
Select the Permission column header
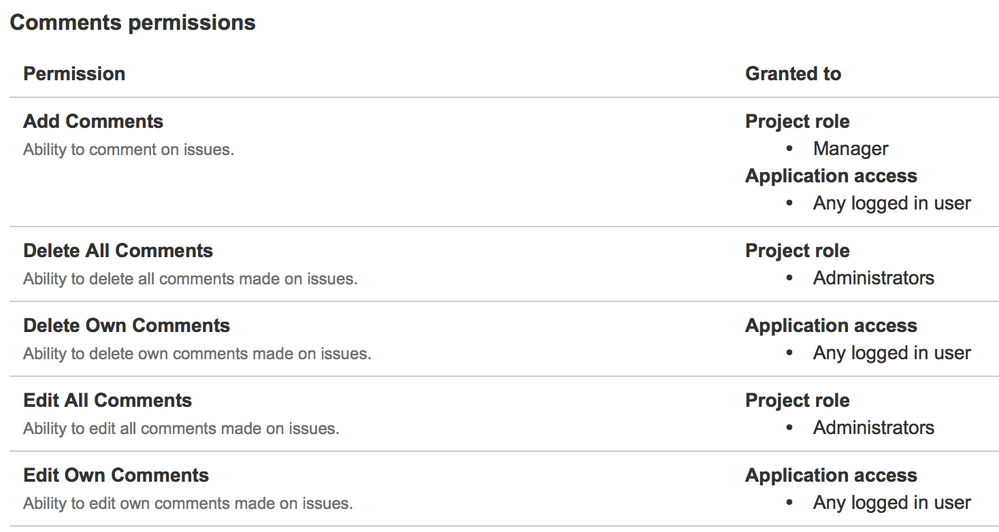[74, 74]
